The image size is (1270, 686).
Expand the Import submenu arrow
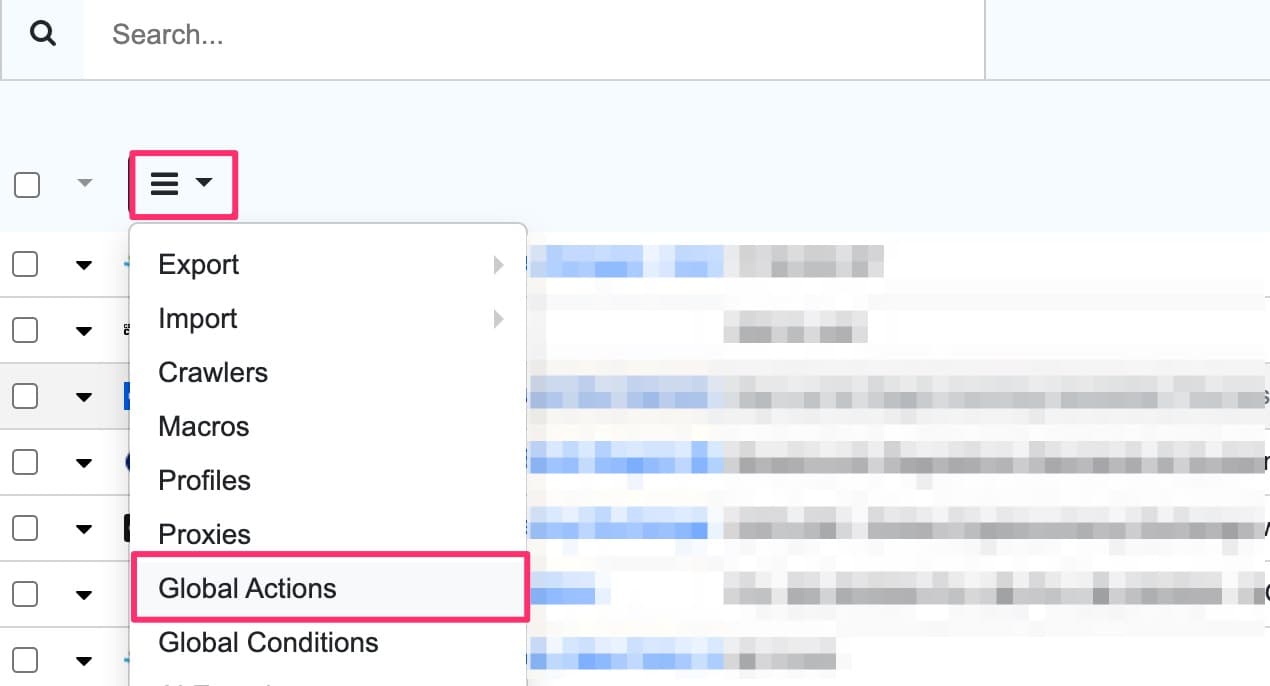coord(497,318)
